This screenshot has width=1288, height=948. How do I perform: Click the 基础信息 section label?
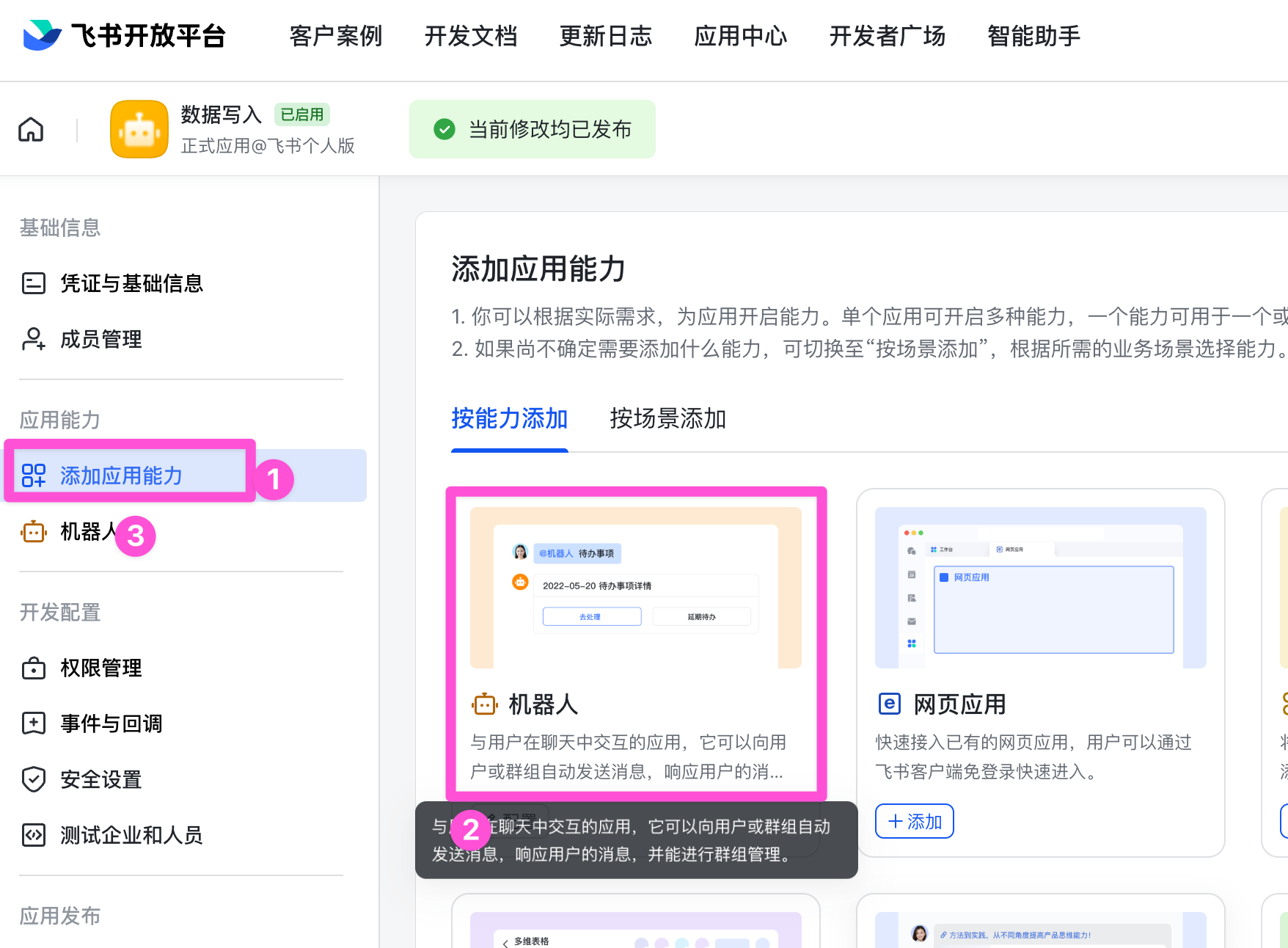point(60,227)
